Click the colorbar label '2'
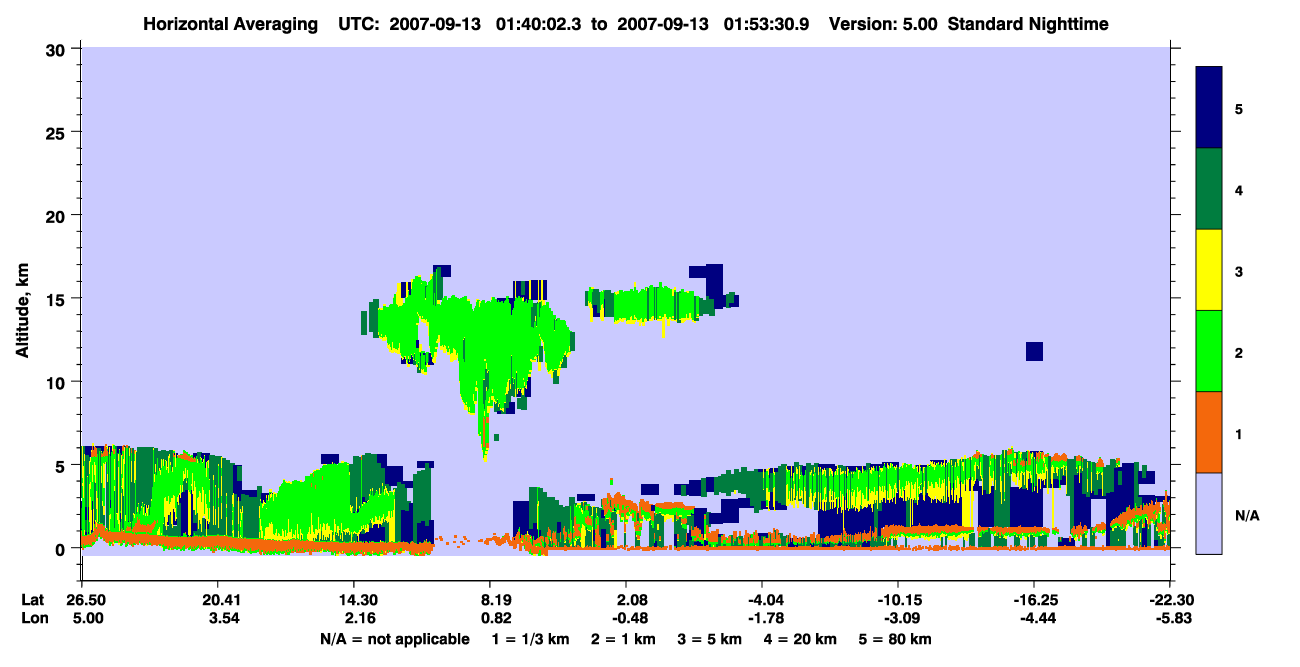This screenshot has width=1300, height=667. click(1239, 353)
